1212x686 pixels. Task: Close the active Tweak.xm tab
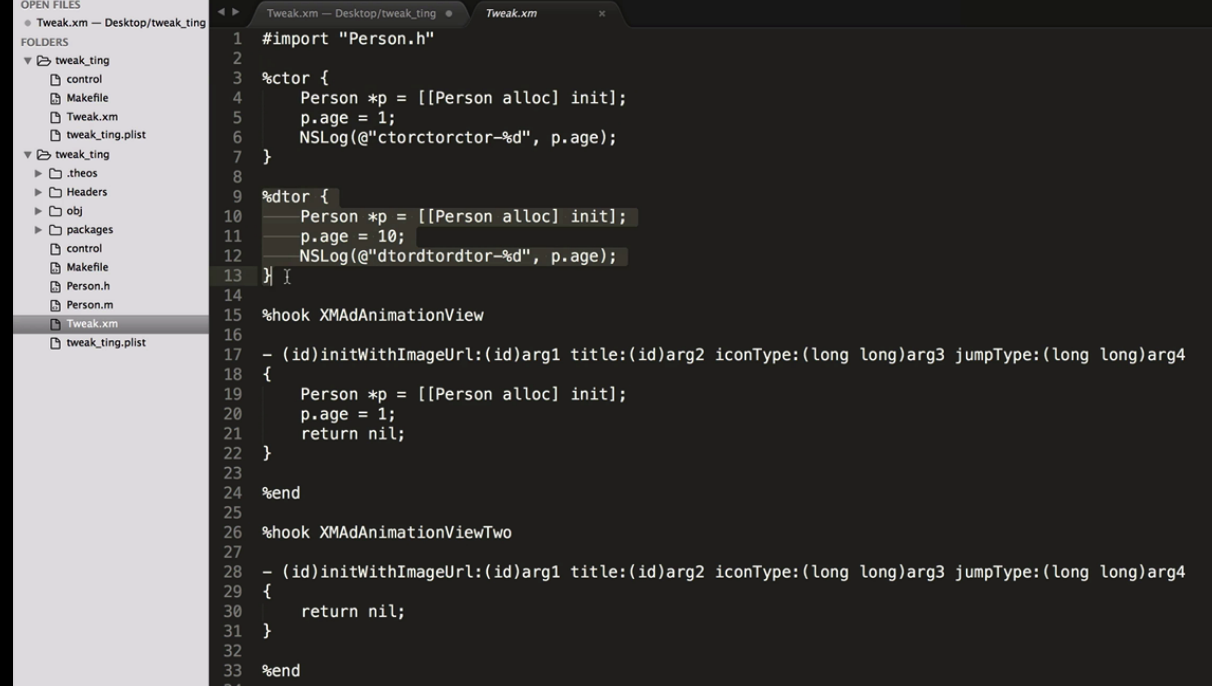click(x=602, y=14)
